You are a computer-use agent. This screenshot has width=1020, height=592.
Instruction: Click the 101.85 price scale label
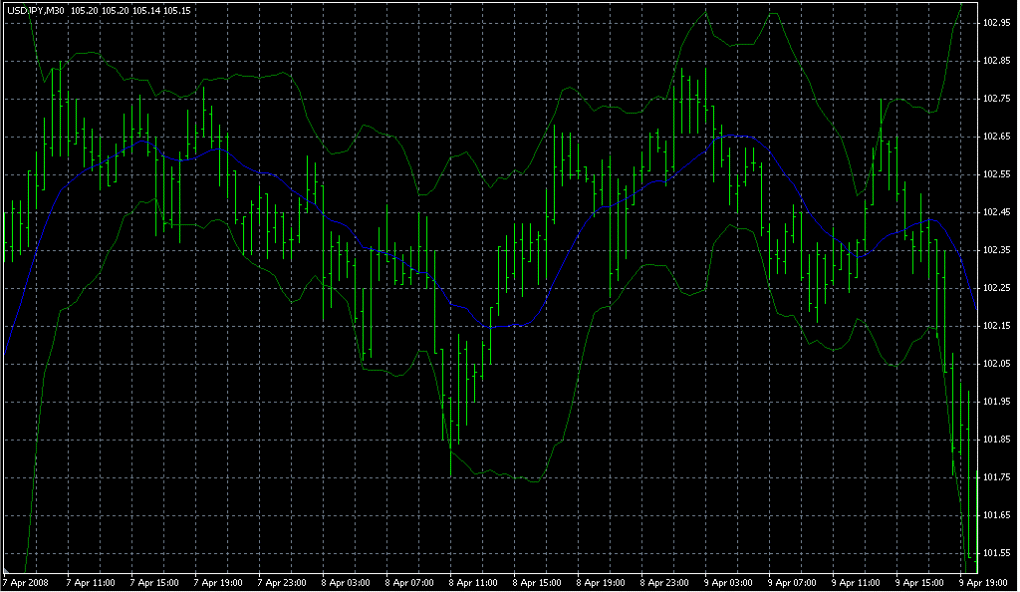coord(997,440)
